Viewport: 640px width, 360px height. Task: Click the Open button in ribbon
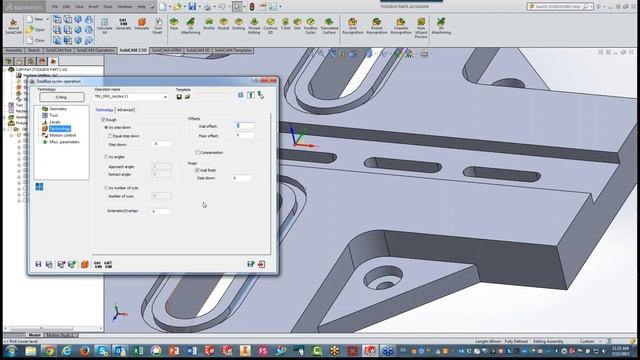pyautogui.click(x=36, y=30)
